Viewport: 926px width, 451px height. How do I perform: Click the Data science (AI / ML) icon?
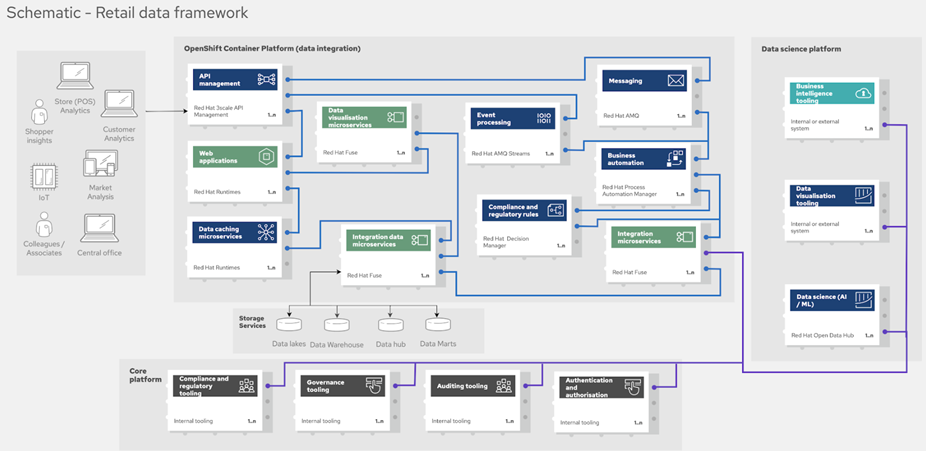863,298
